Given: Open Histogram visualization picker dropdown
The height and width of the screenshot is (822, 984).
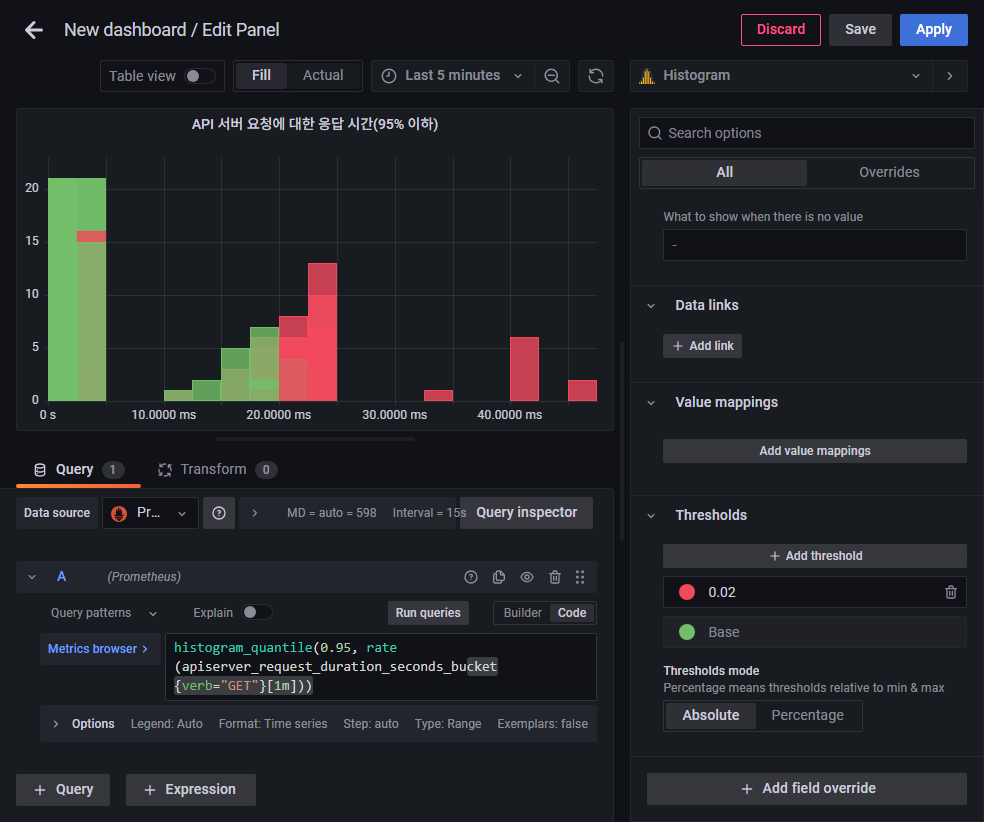Looking at the screenshot, I should tap(781, 76).
